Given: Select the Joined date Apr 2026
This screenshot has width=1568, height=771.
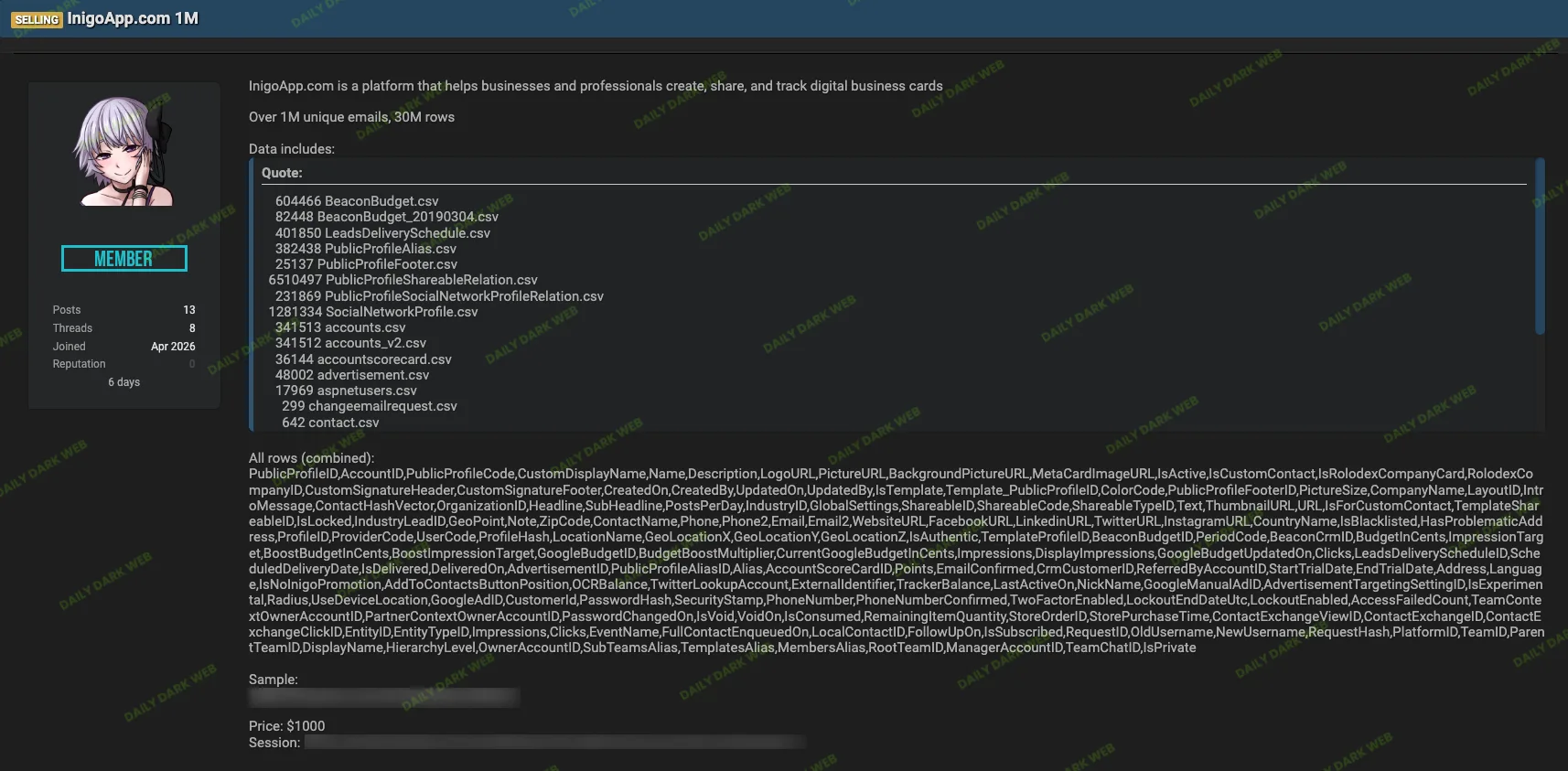Looking at the screenshot, I should [173, 347].
